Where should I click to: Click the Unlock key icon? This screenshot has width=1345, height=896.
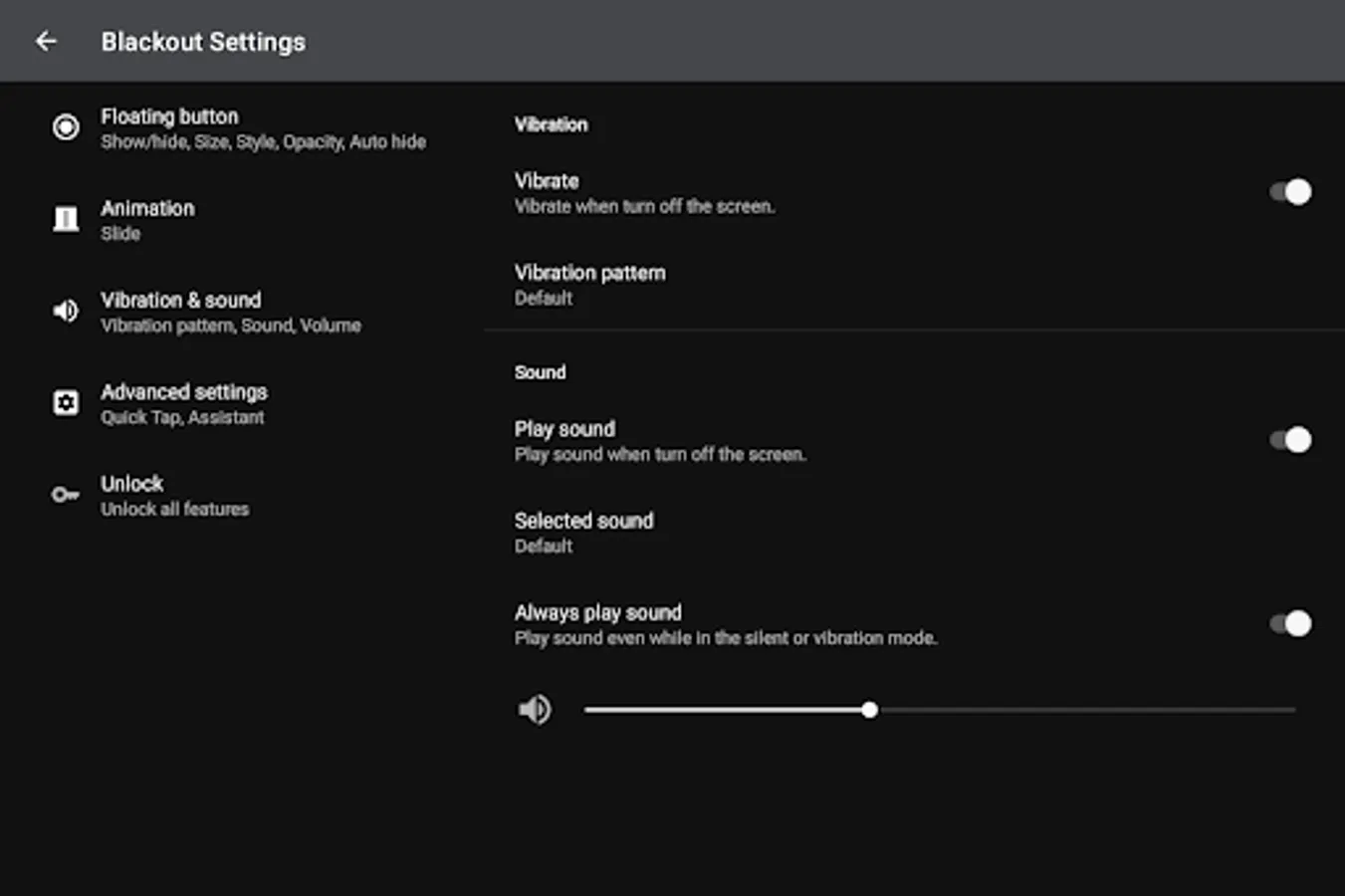(66, 494)
